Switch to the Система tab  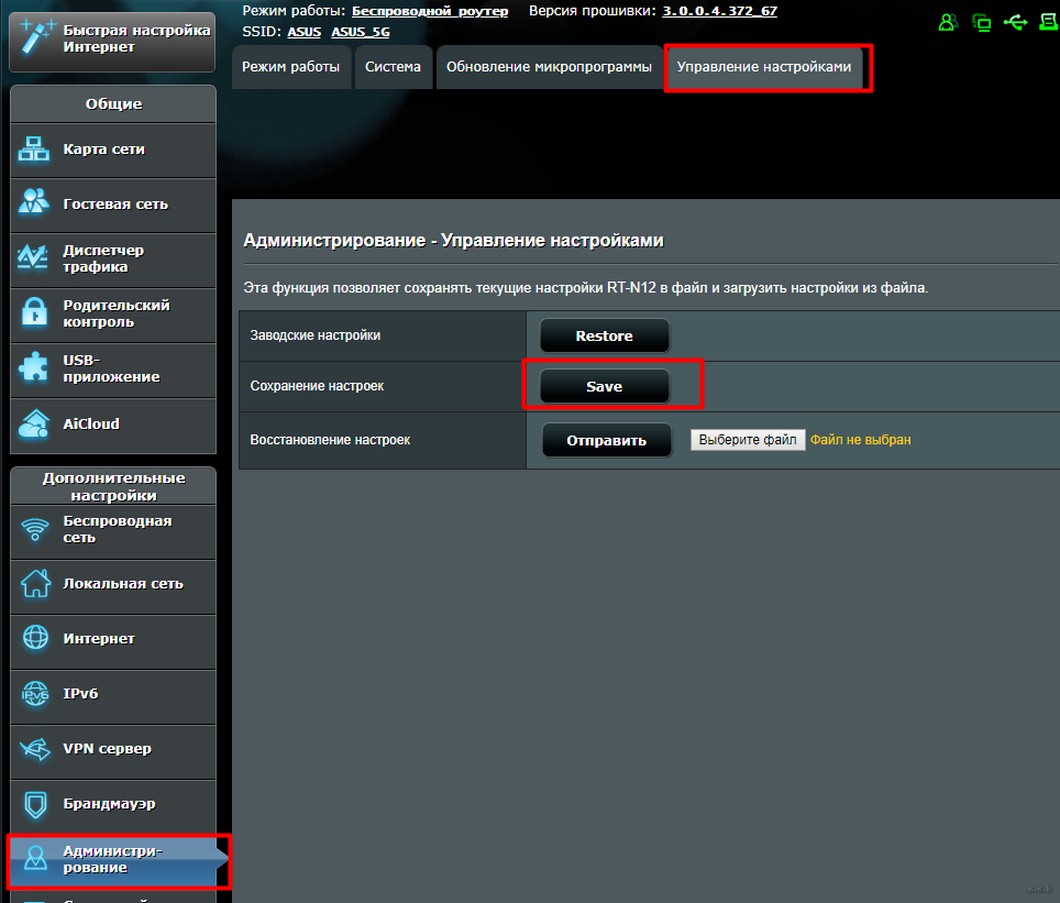pos(393,67)
